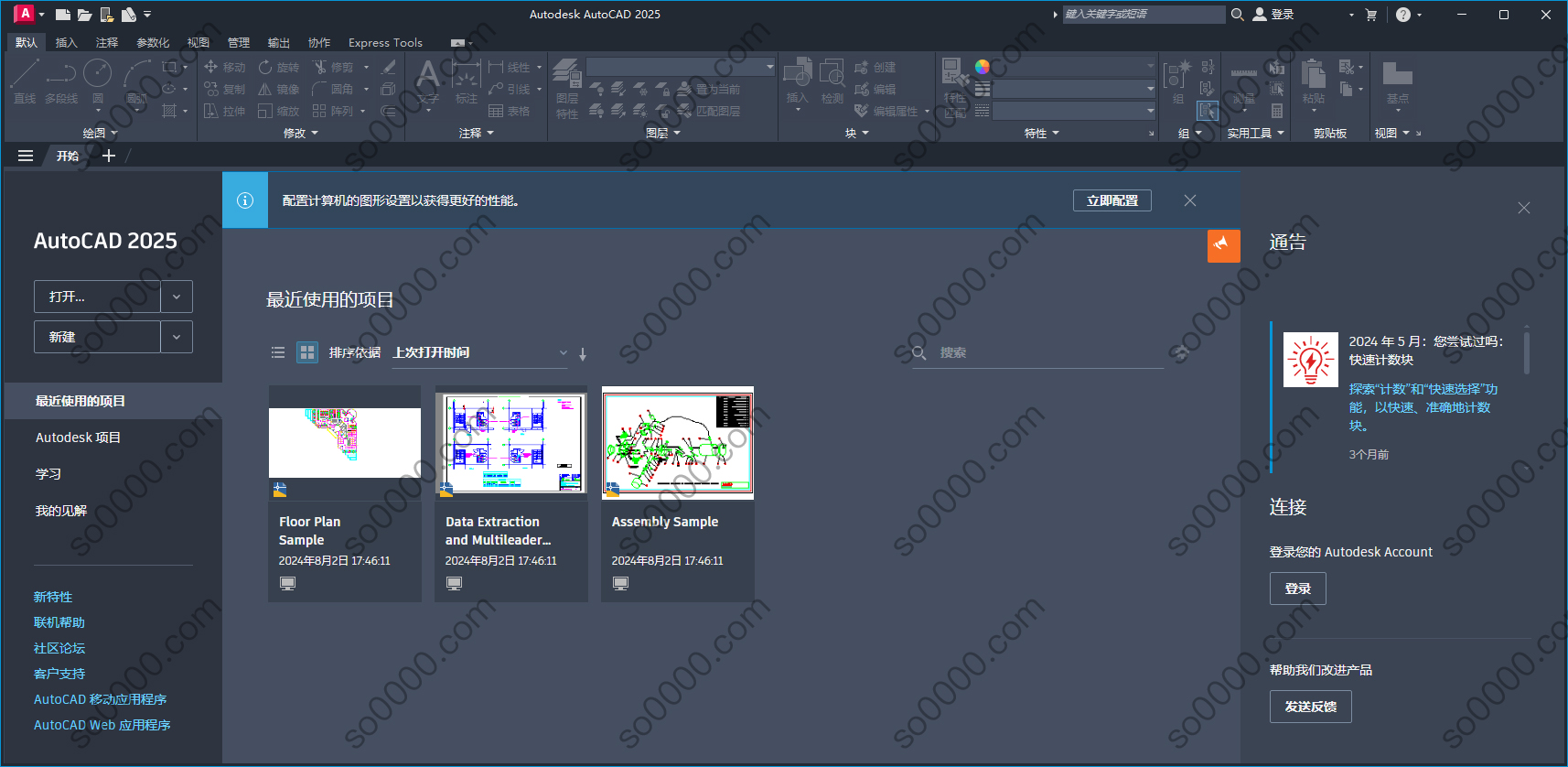
Task: Select the Dimension (标注) tool
Action: [x=467, y=81]
